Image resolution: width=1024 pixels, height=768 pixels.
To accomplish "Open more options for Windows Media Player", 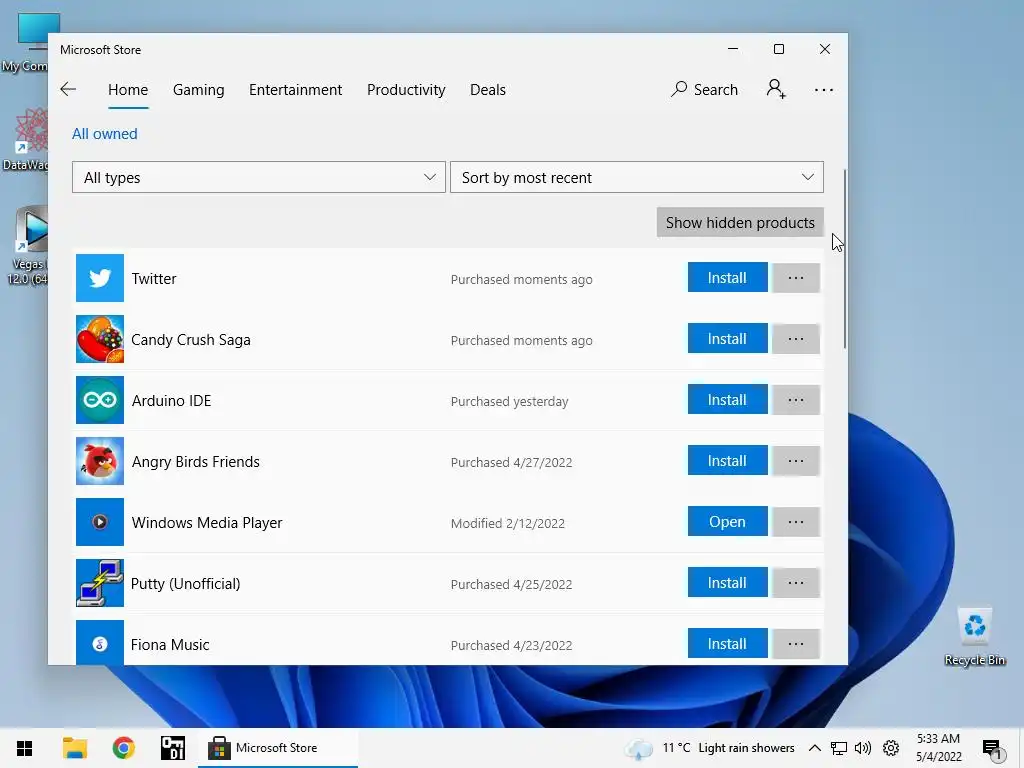I will click(x=795, y=522).
